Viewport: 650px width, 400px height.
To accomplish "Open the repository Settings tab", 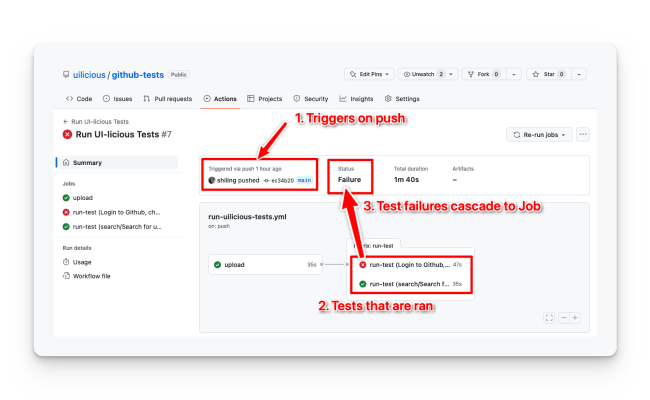I will [402, 99].
